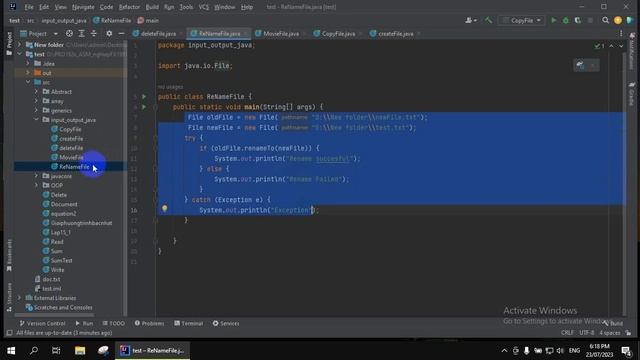Toggle the Project tool window stripe button

coord(9,43)
